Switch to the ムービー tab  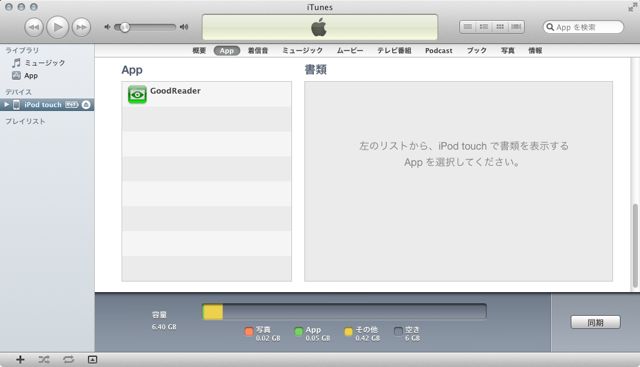pyautogui.click(x=350, y=51)
